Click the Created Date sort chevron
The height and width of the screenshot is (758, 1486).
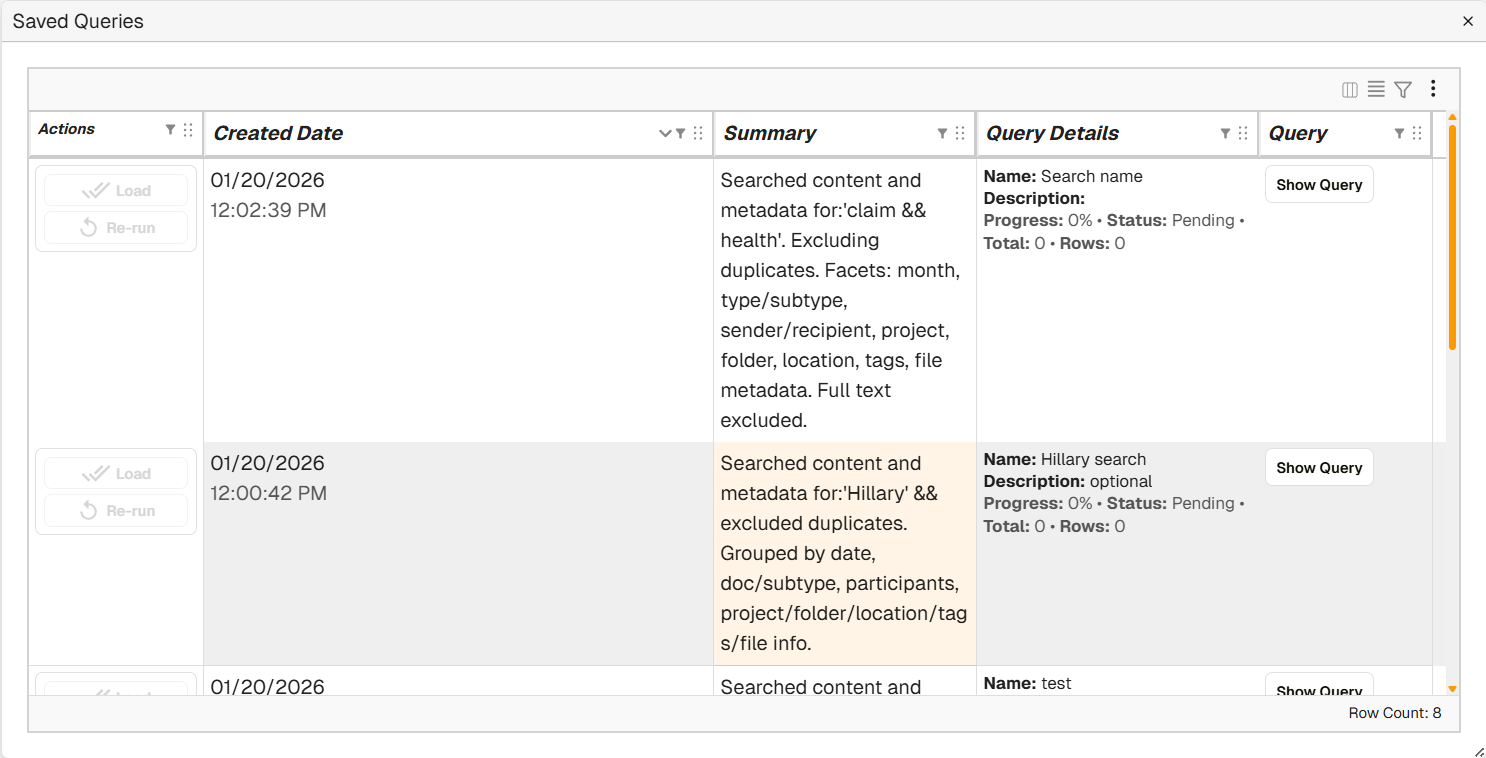tap(665, 134)
